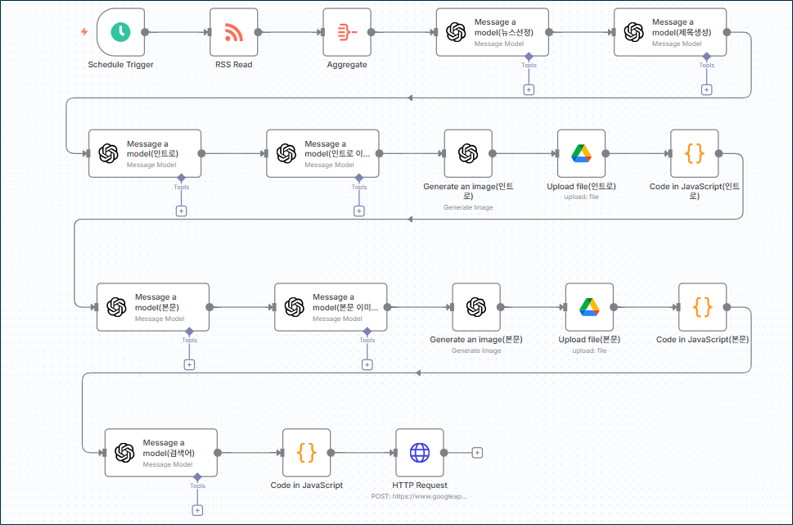Select Message a model(본문 이미... node
Image resolution: width=793 pixels, height=525 pixels.
click(x=331, y=307)
